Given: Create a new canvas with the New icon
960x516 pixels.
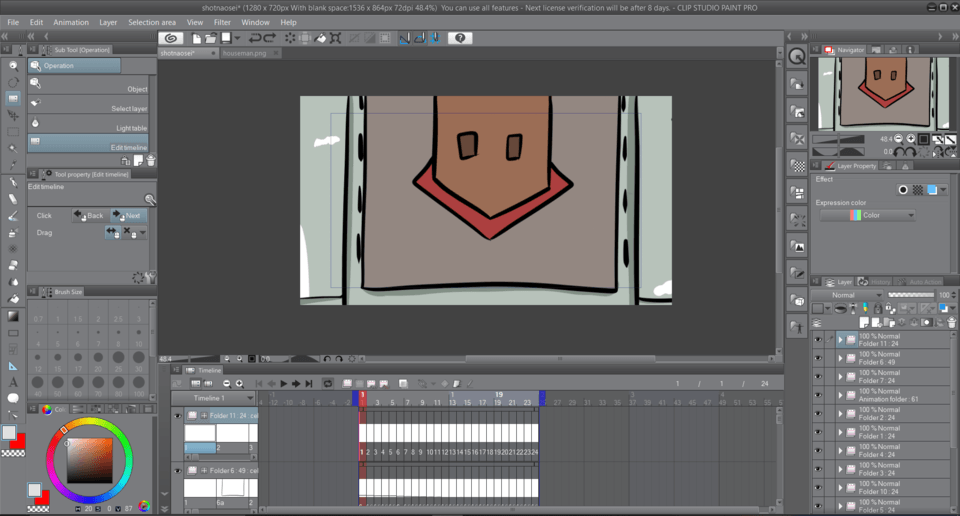Looking at the screenshot, I should 196,38.
